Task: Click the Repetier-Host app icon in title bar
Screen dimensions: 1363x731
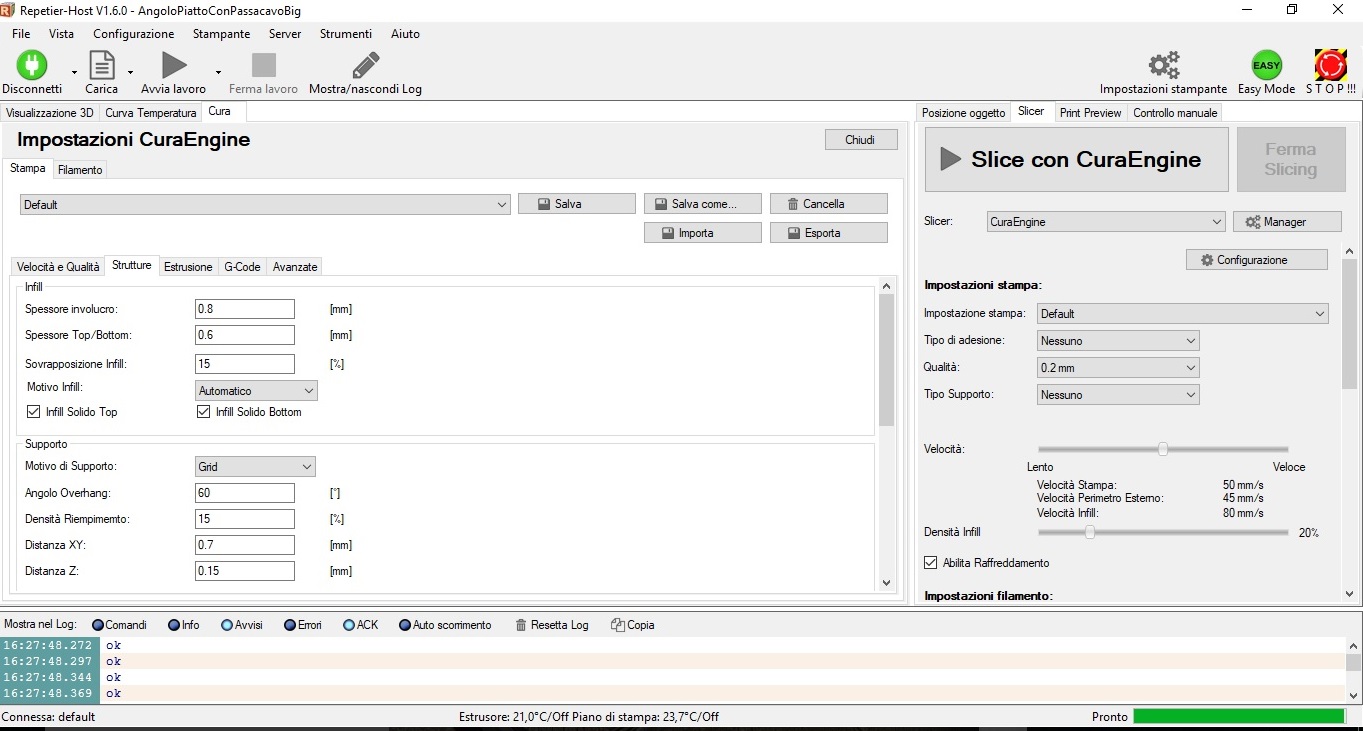Action: point(8,10)
